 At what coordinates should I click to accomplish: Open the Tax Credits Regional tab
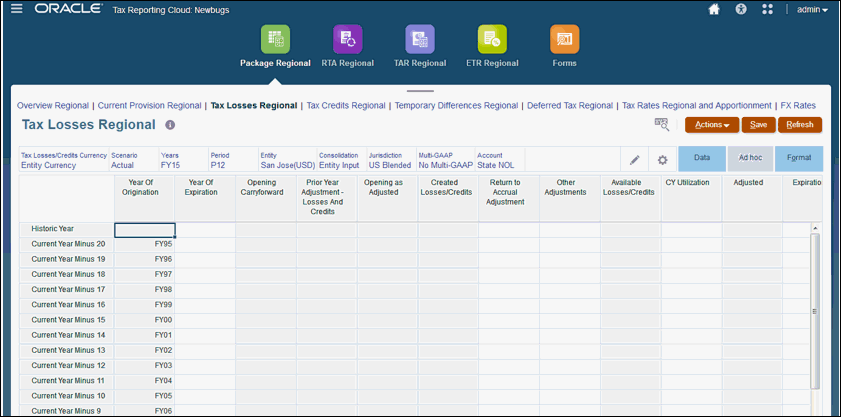[346, 106]
